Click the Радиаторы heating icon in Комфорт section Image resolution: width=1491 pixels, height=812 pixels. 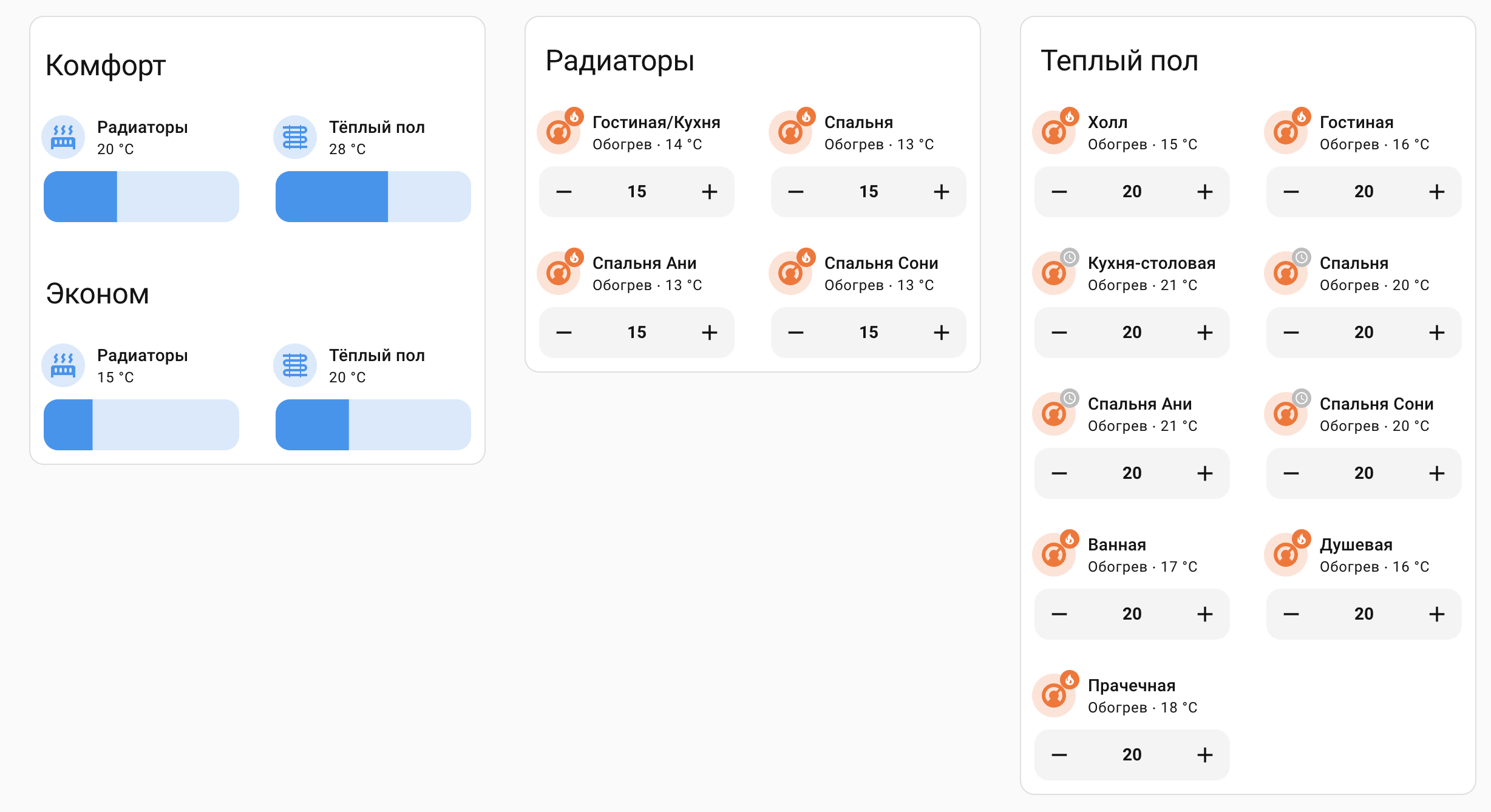(x=63, y=137)
